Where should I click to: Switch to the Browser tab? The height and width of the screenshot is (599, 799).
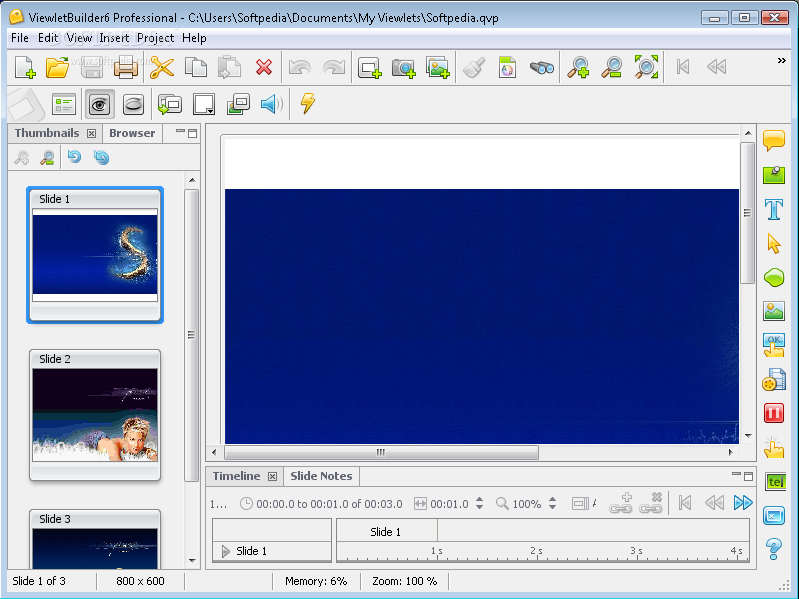click(x=132, y=133)
